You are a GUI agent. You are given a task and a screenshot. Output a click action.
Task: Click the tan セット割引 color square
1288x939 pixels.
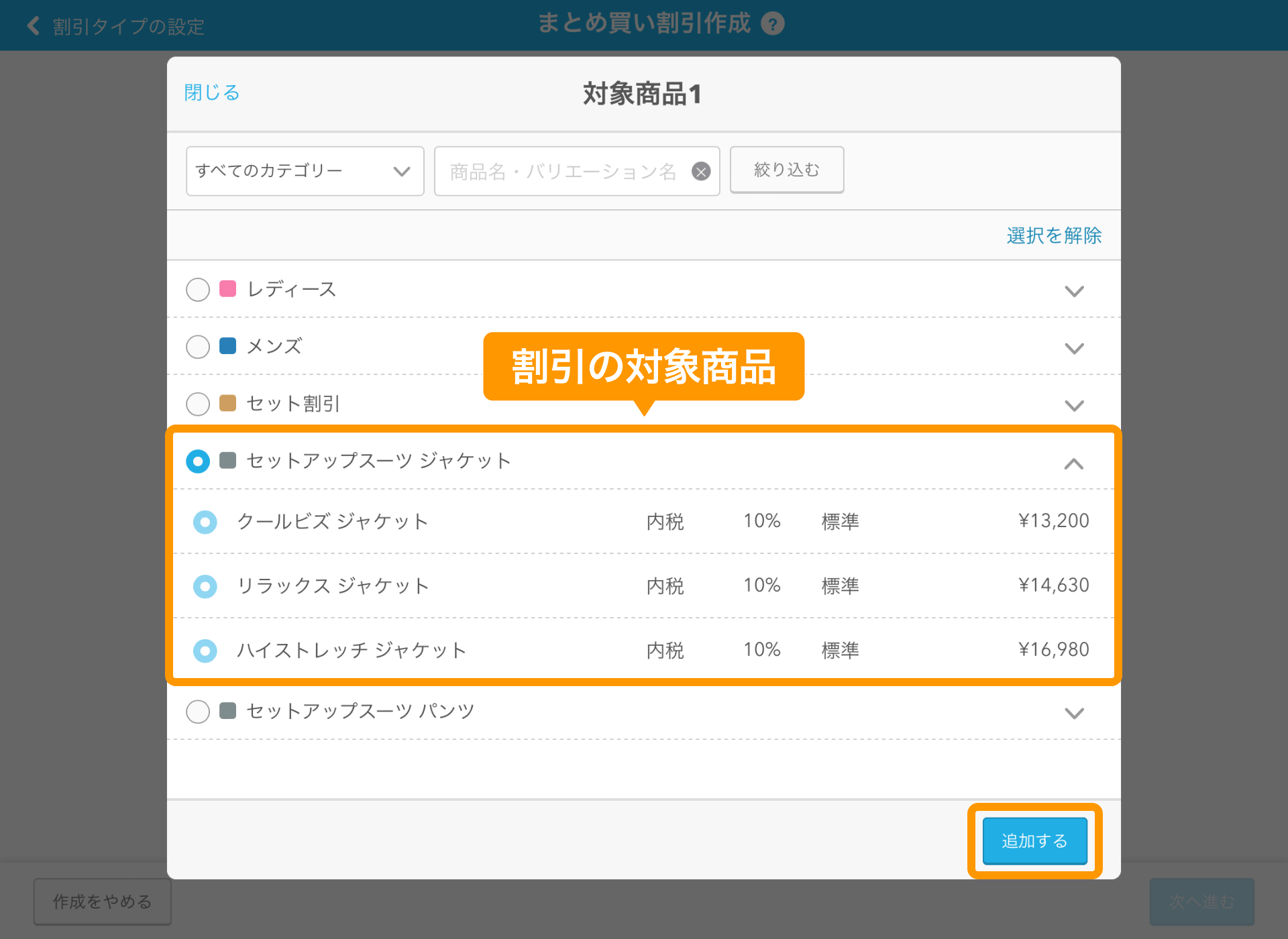[228, 403]
